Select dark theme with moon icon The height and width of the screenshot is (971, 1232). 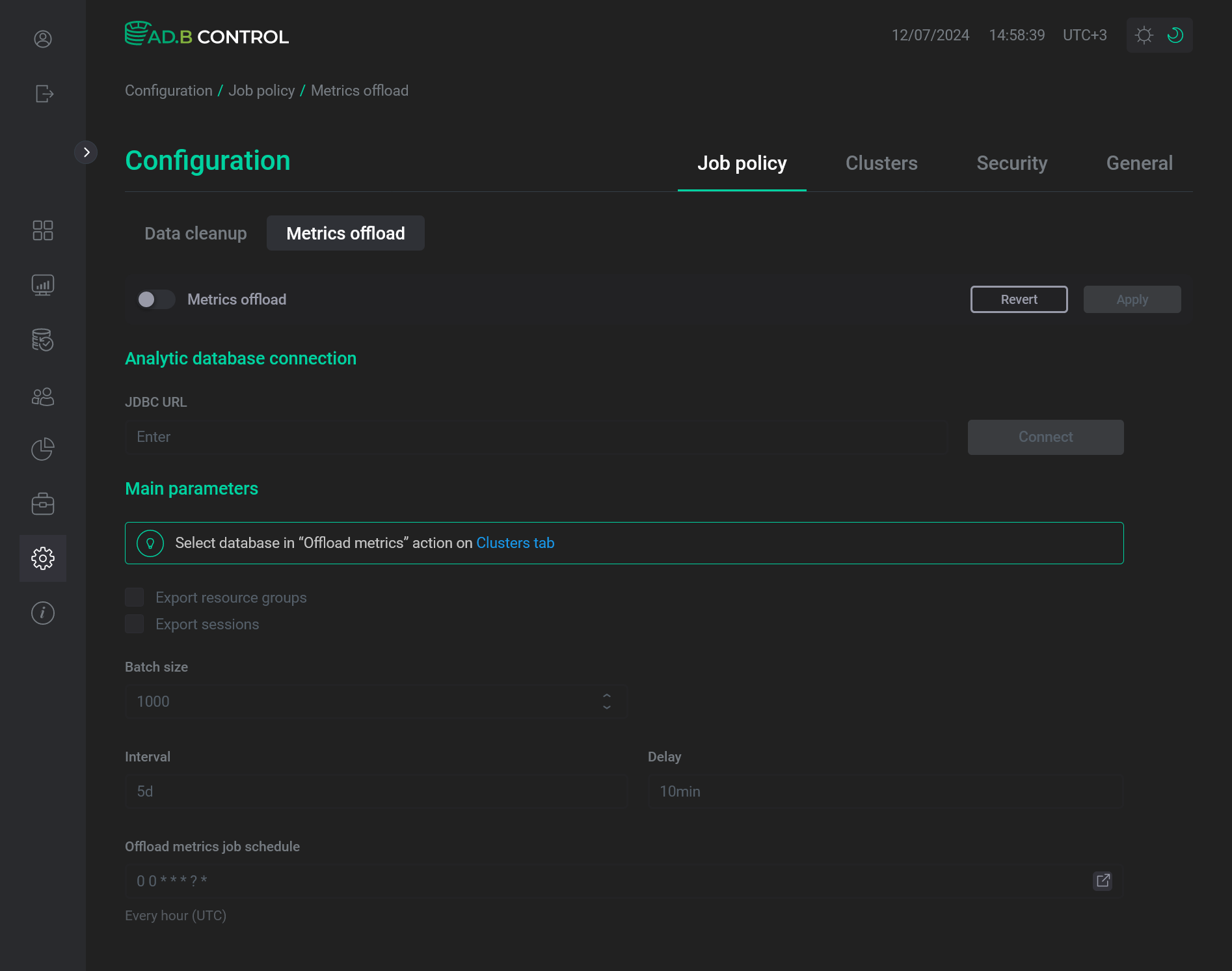(x=1175, y=35)
